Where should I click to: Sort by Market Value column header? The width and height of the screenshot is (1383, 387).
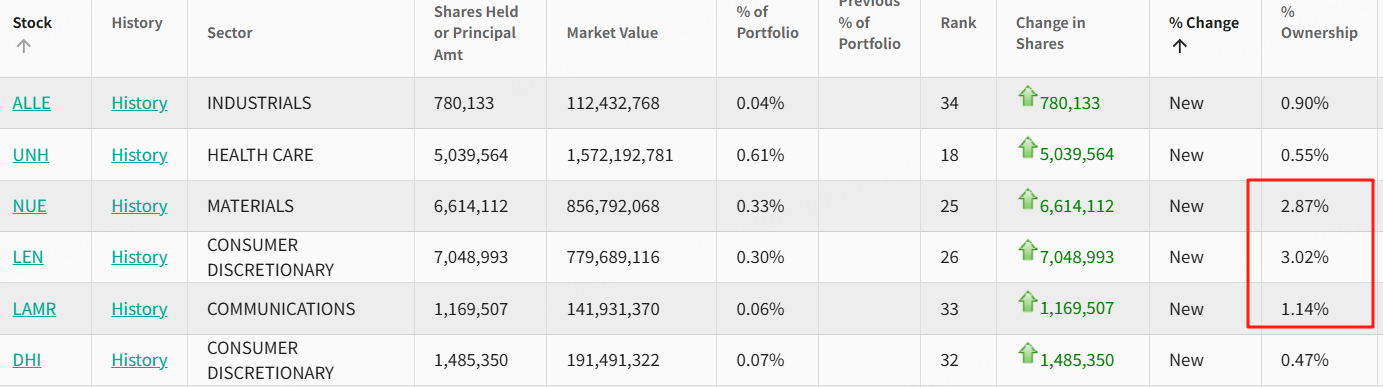coord(612,33)
